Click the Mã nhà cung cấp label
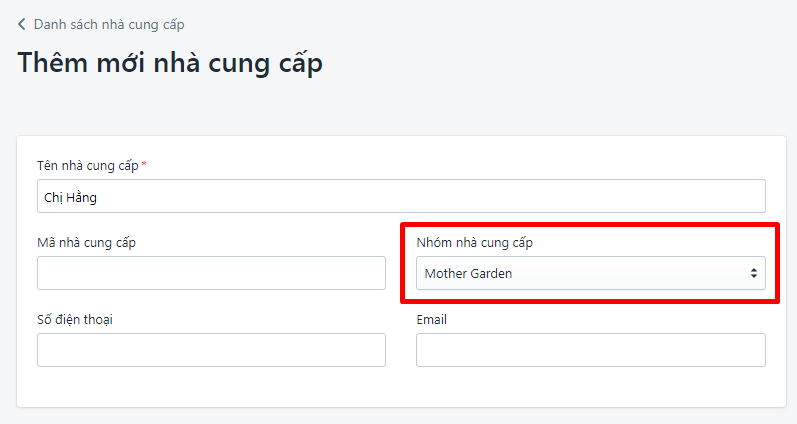The width and height of the screenshot is (797, 424). [x=86, y=242]
